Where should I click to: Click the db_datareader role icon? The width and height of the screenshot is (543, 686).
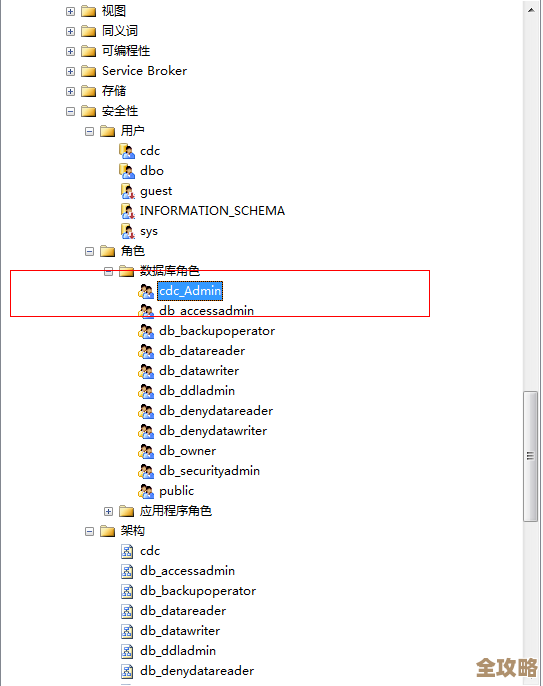point(146,351)
